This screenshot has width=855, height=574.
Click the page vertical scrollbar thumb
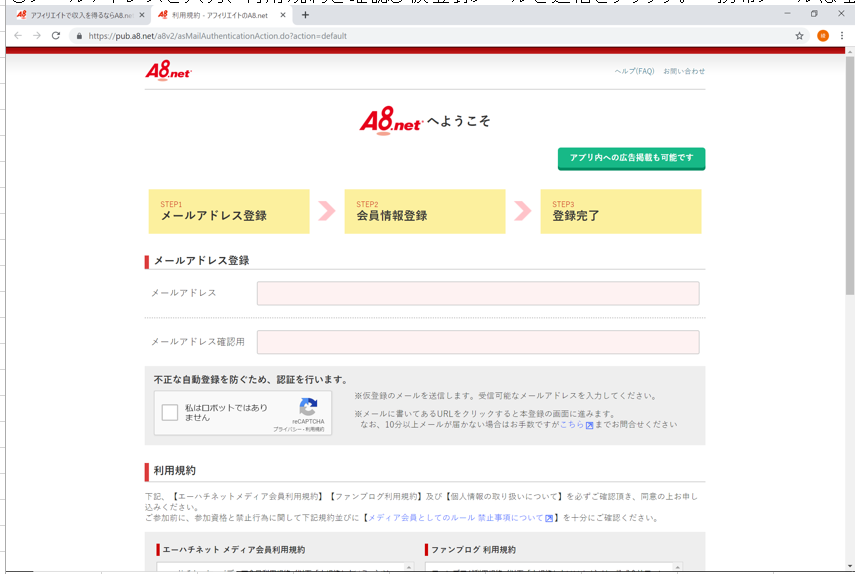coord(850,174)
